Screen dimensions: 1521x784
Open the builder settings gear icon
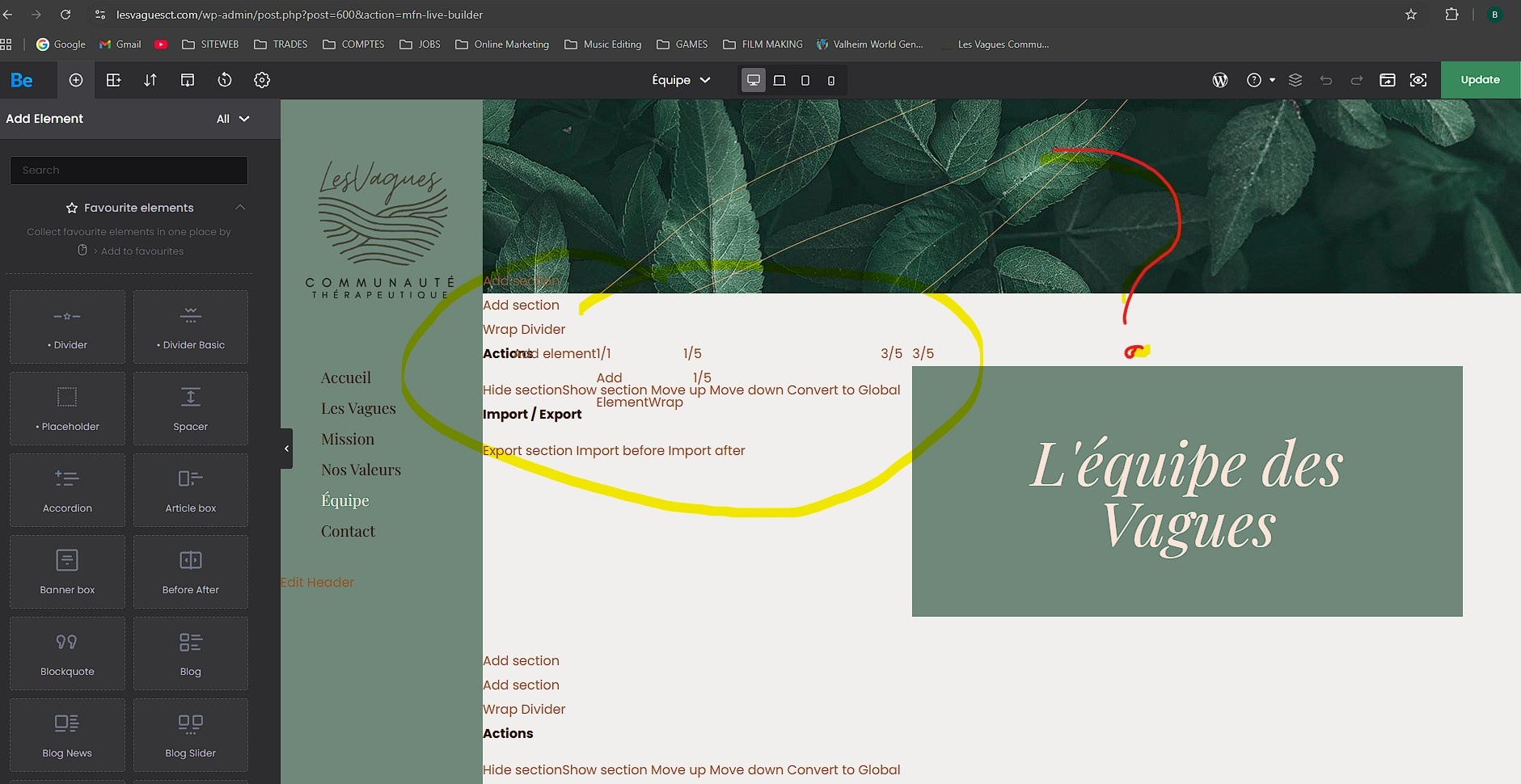pos(262,80)
